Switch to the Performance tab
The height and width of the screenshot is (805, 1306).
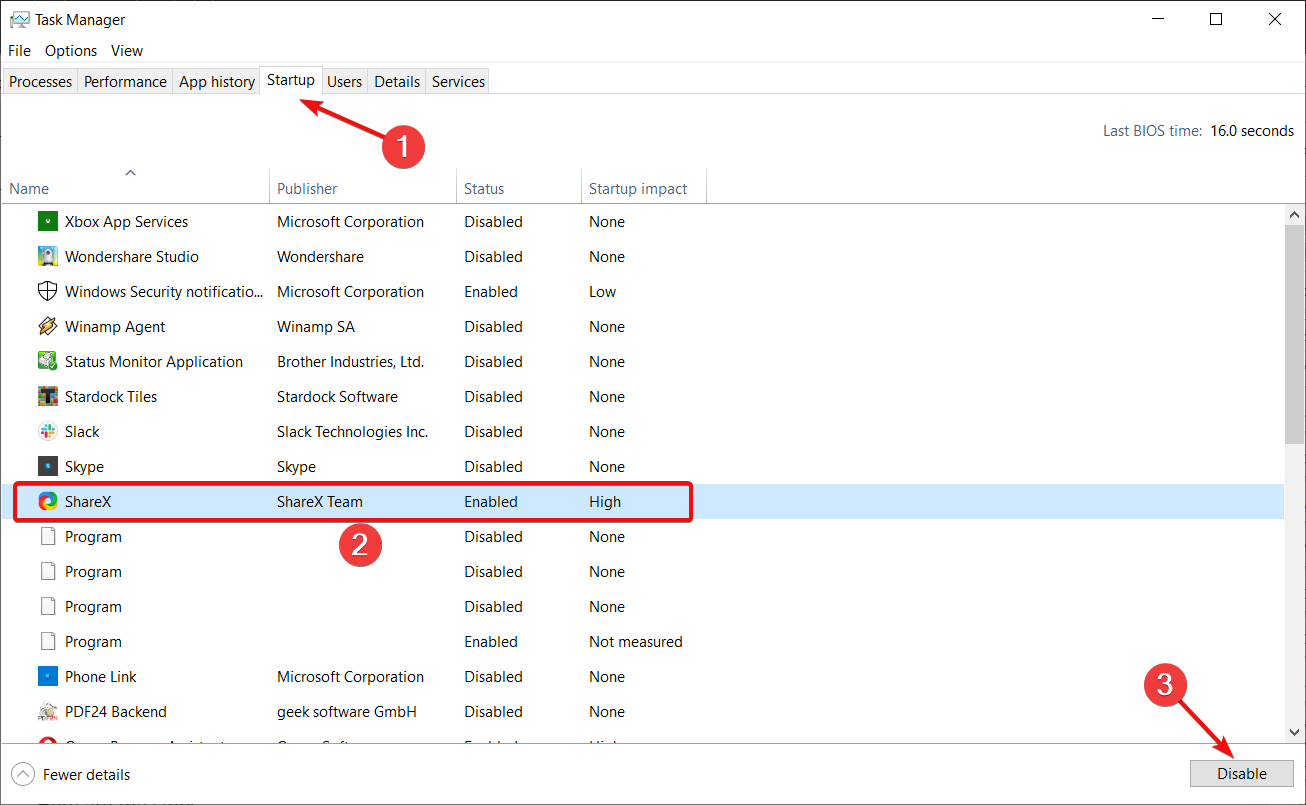tap(125, 82)
